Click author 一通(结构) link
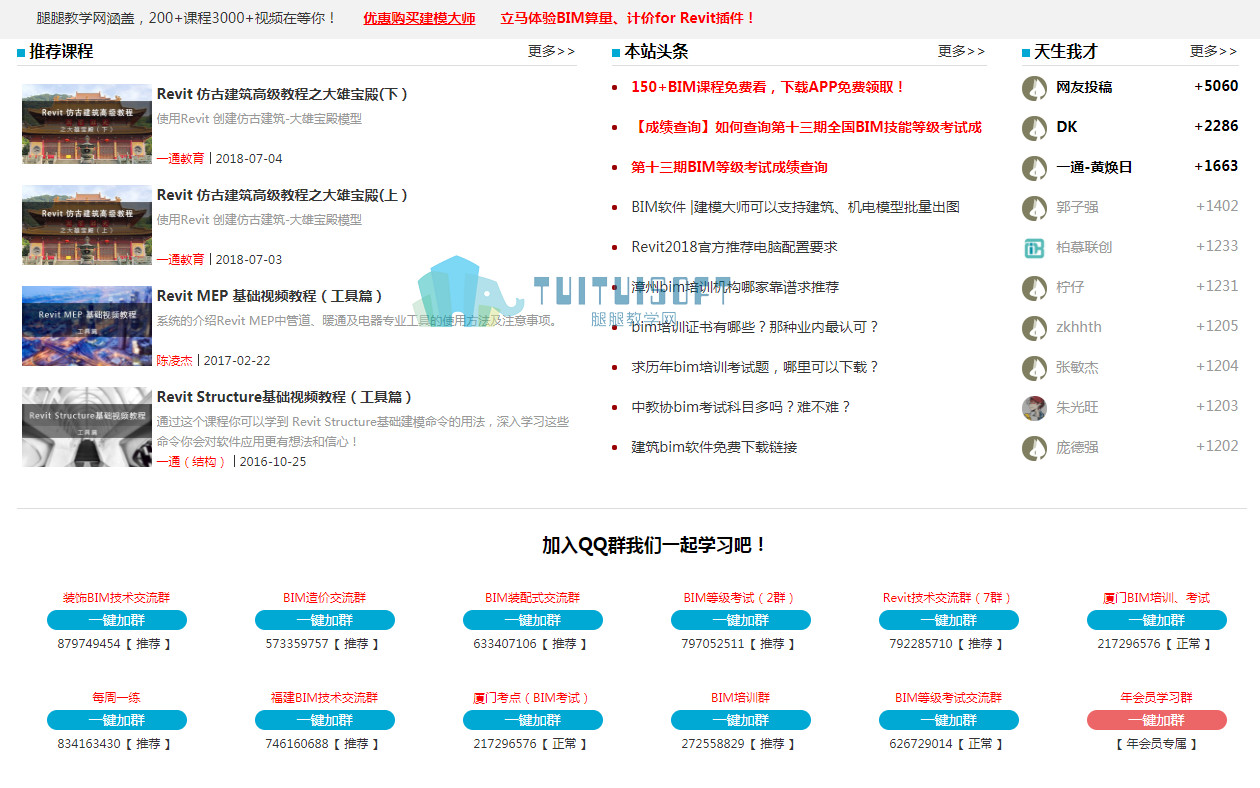This screenshot has width=1260, height=788. point(192,462)
